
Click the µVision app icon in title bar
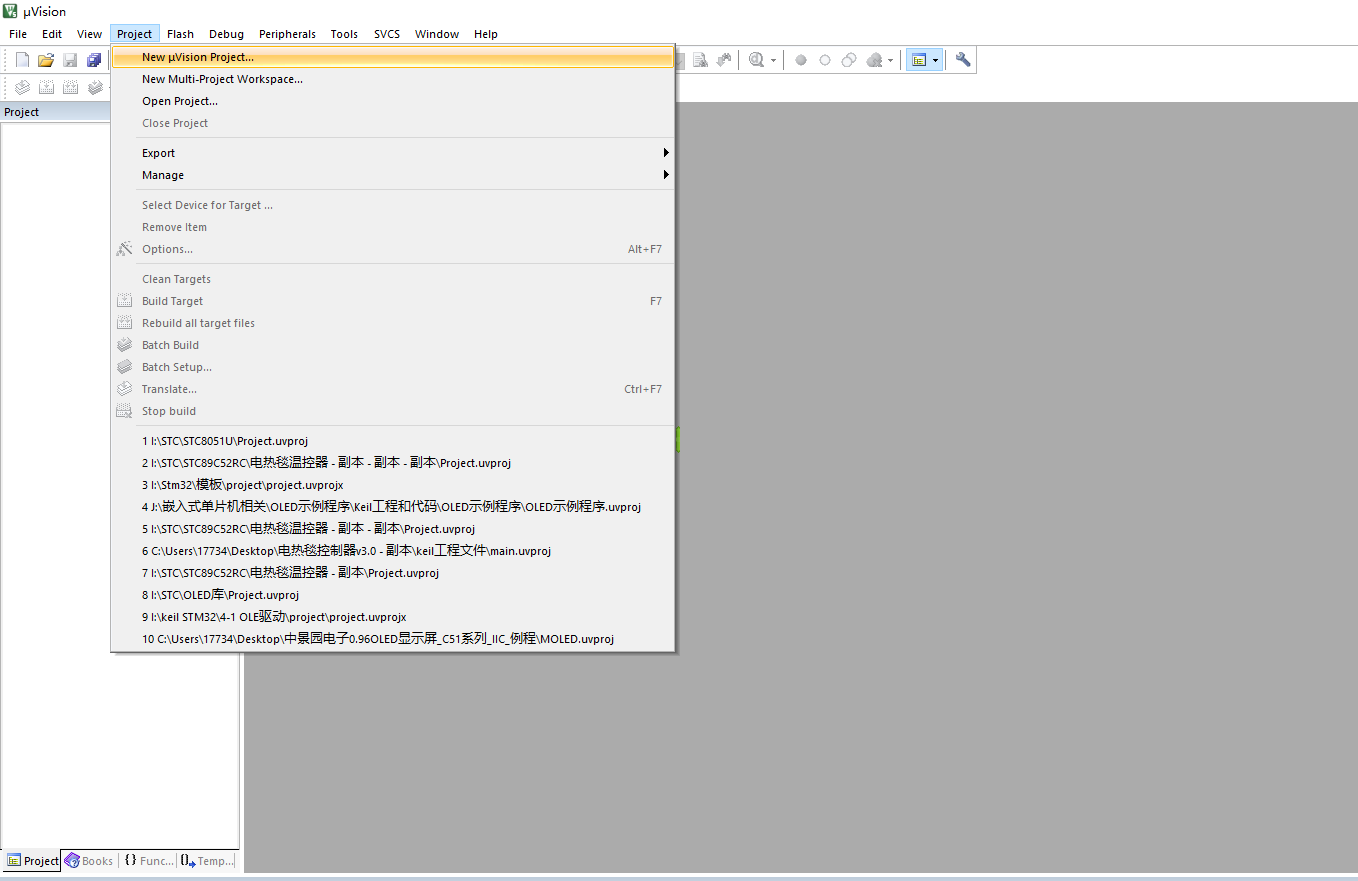(x=11, y=11)
